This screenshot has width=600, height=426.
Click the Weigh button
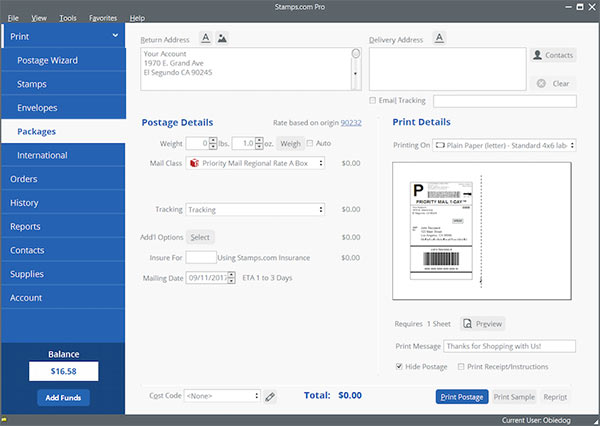tap(290, 144)
